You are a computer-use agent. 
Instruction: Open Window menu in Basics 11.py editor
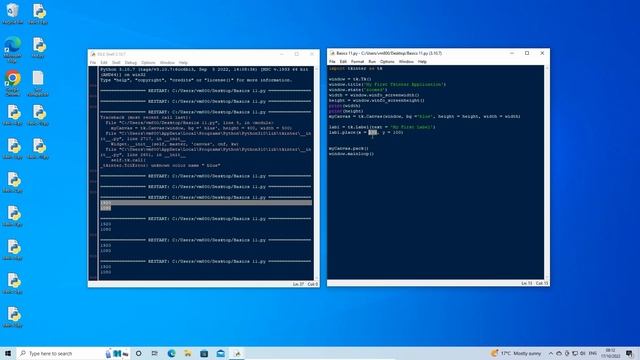coord(406,62)
